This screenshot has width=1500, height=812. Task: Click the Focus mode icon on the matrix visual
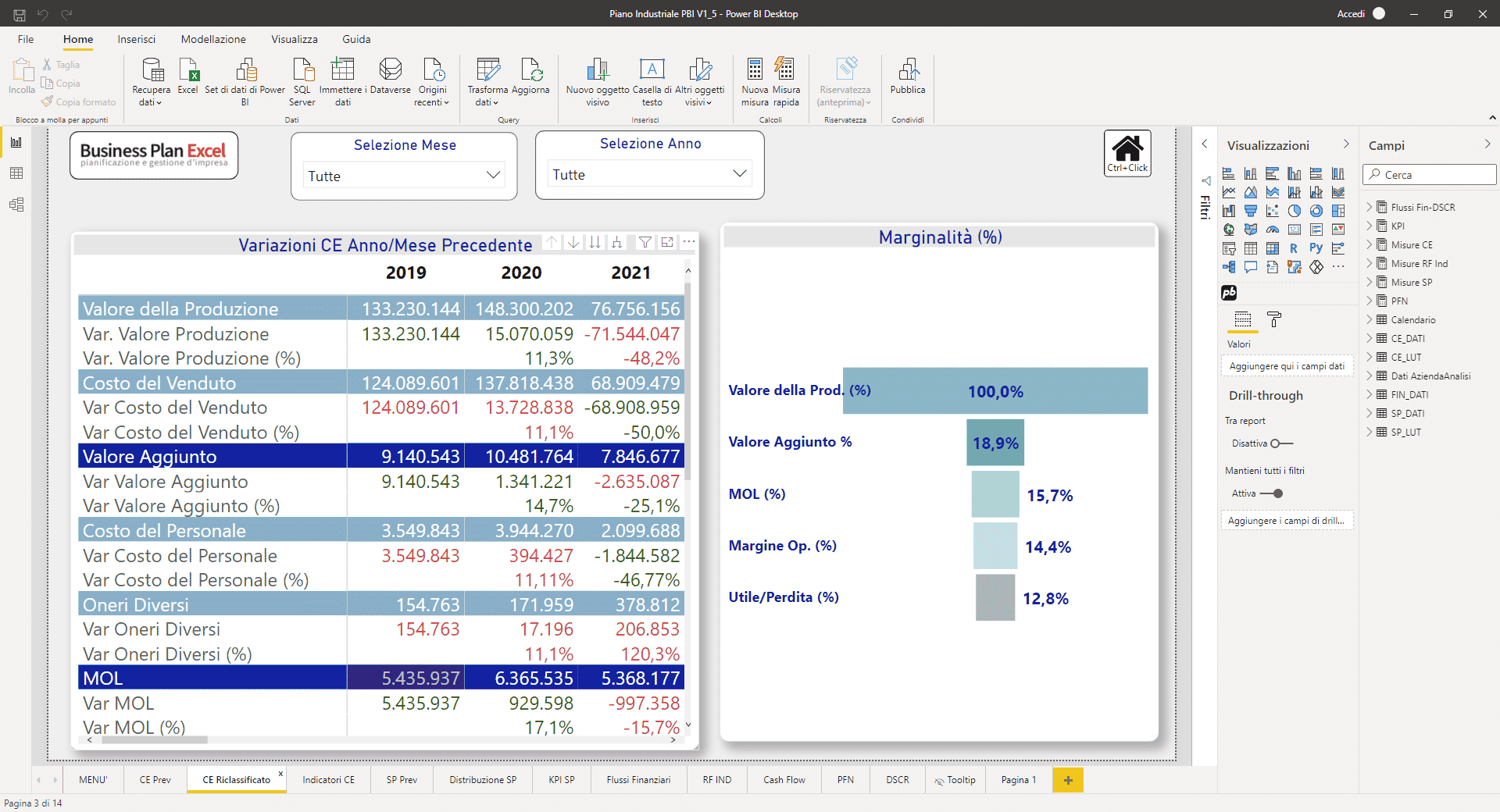click(x=666, y=242)
